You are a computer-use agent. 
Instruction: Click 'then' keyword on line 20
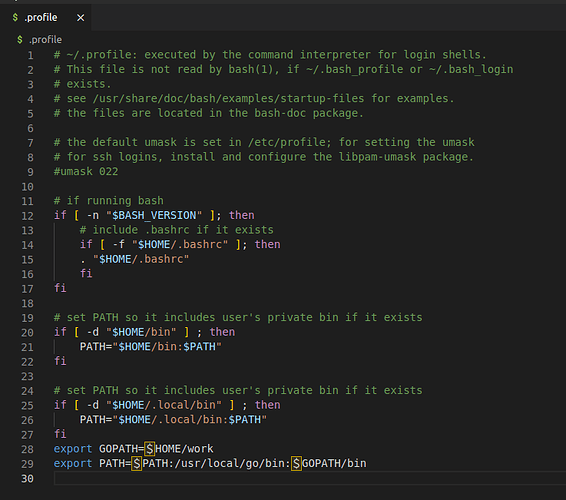coord(222,332)
